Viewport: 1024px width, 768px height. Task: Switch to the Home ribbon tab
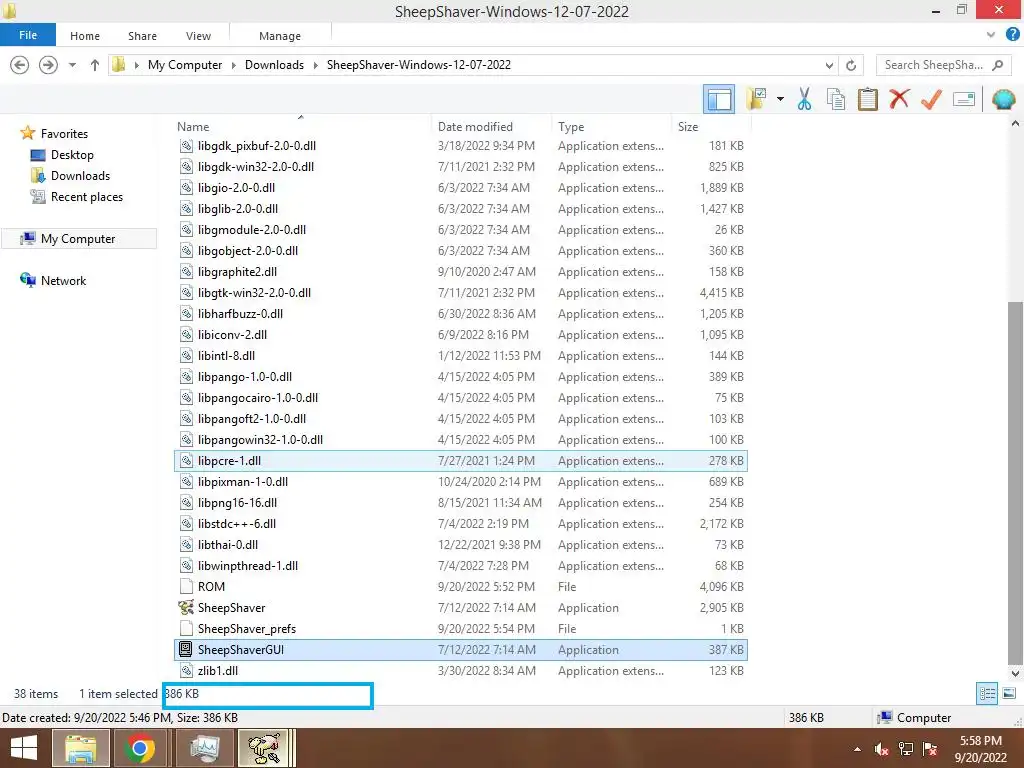(85, 36)
